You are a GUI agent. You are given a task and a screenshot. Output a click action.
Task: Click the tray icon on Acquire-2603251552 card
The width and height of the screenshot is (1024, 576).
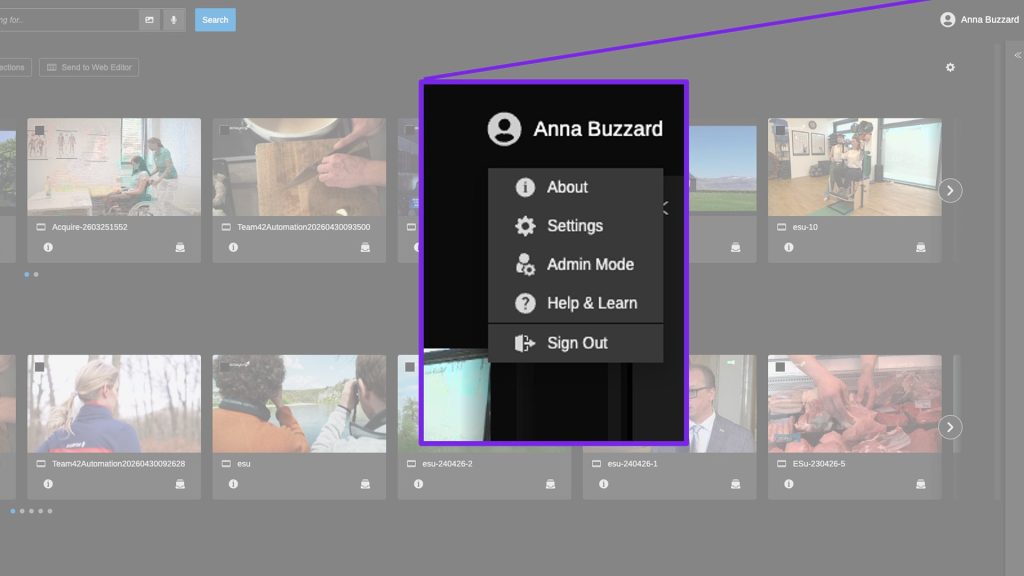(x=180, y=248)
